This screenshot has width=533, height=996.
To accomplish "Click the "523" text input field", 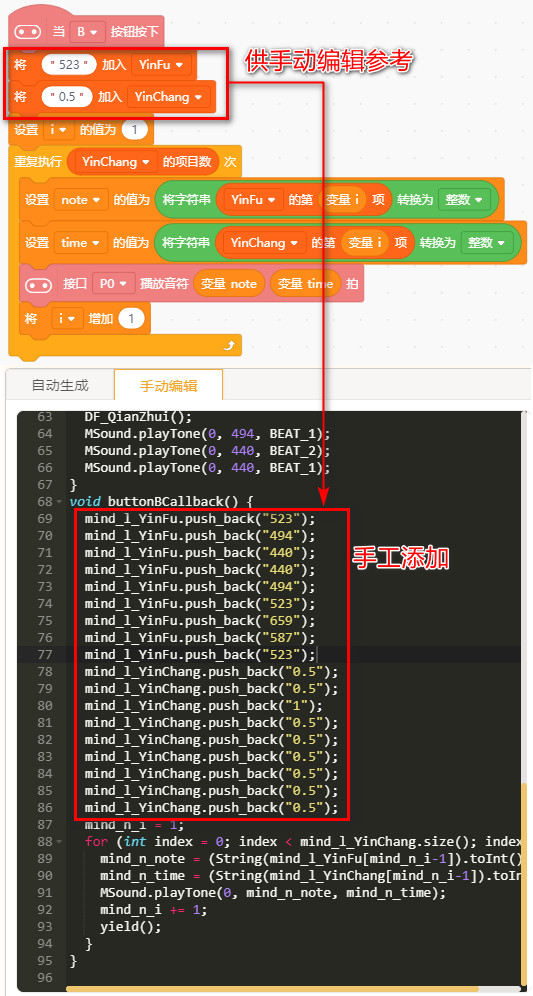I will (69, 64).
